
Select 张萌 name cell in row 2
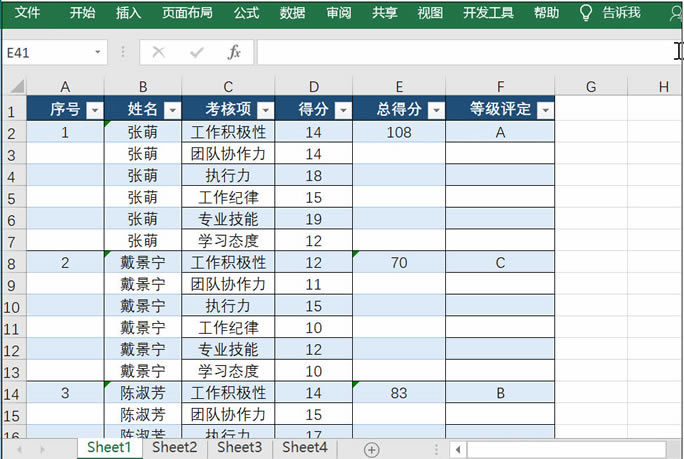point(143,132)
